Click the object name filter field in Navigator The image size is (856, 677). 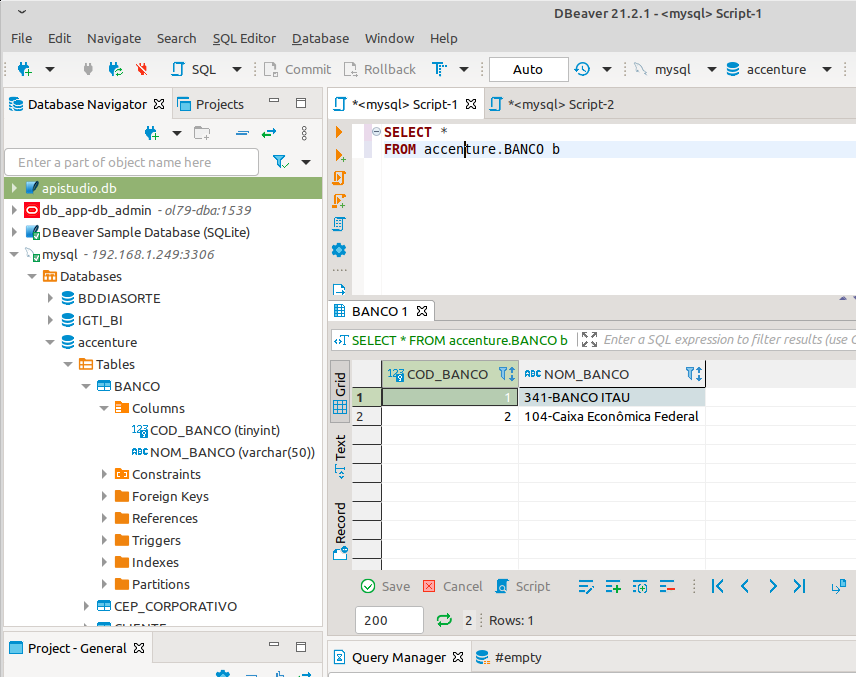click(x=132, y=162)
